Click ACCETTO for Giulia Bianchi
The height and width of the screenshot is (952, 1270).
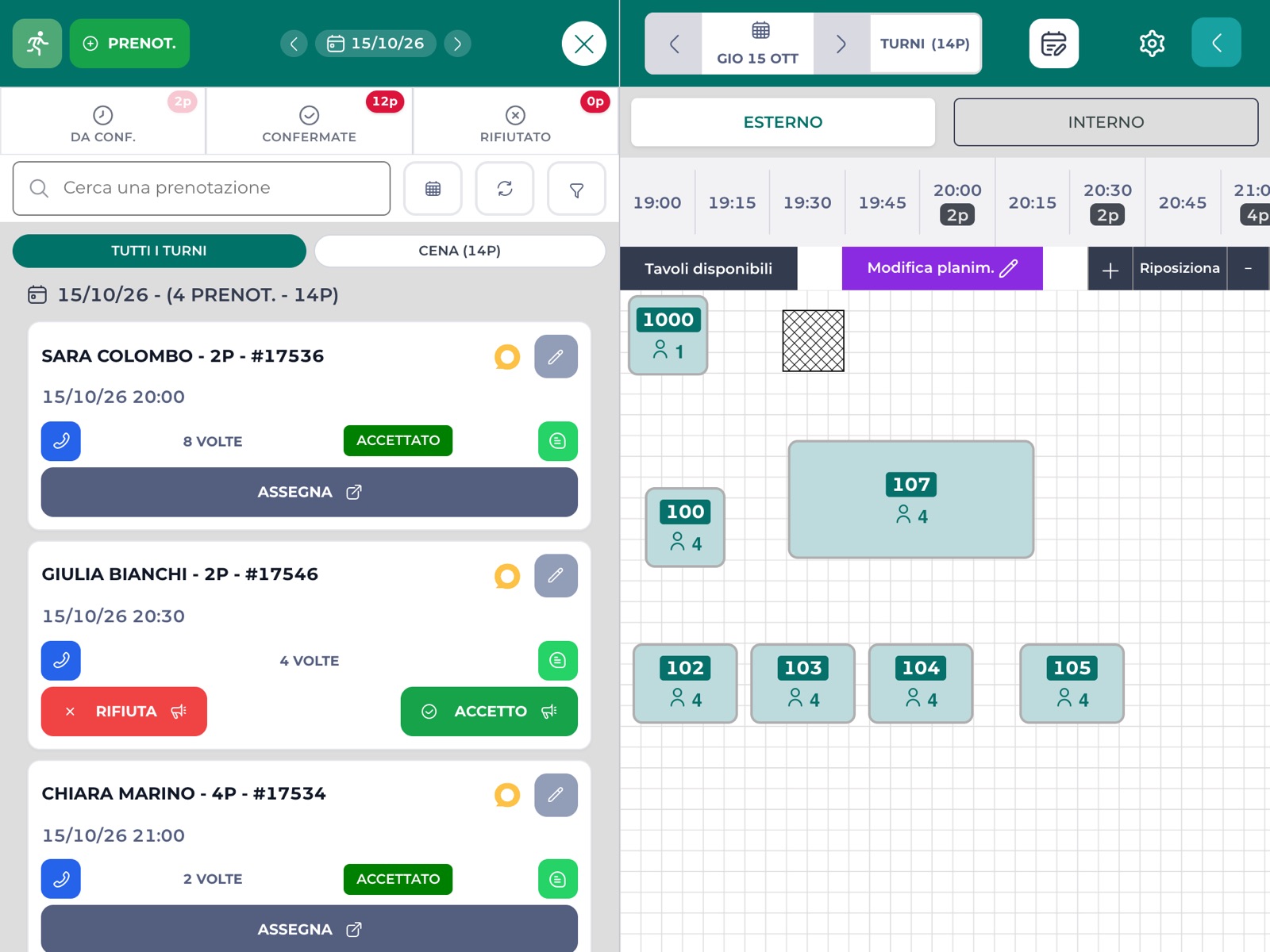(x=489, y=712)
